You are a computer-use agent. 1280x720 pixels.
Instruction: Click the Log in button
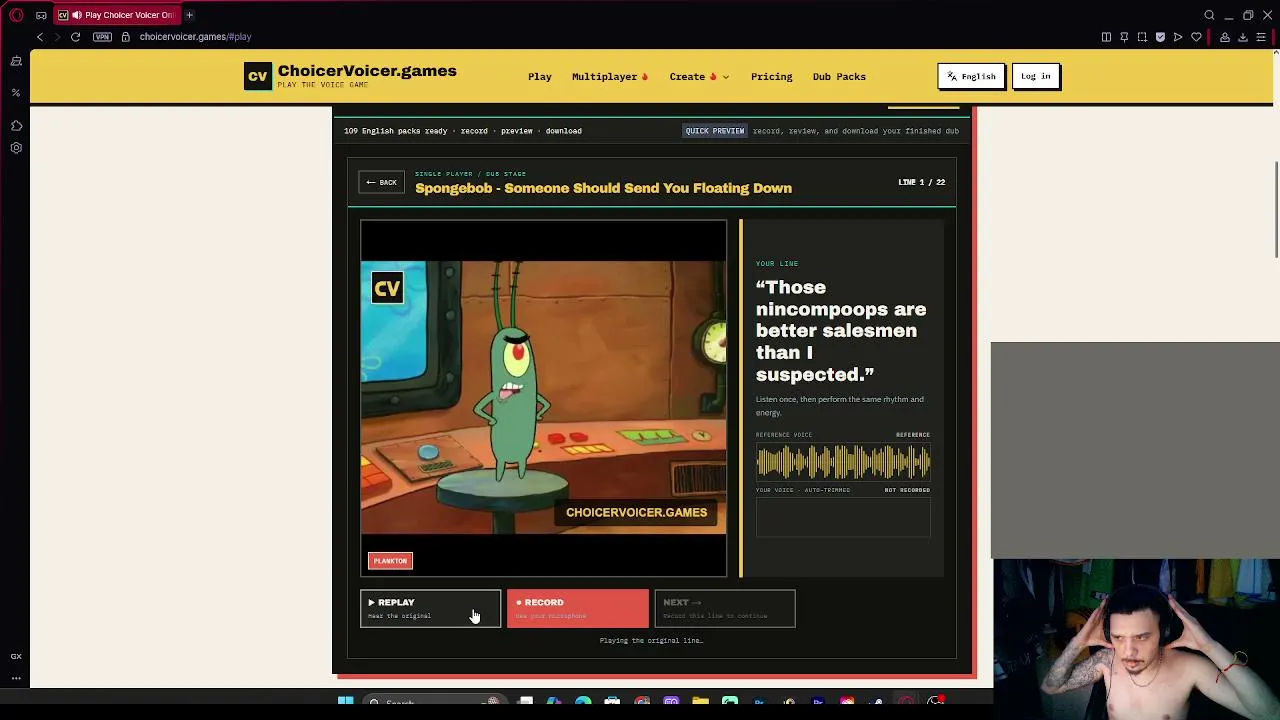pyautogui.click(x=1036, y=76)
